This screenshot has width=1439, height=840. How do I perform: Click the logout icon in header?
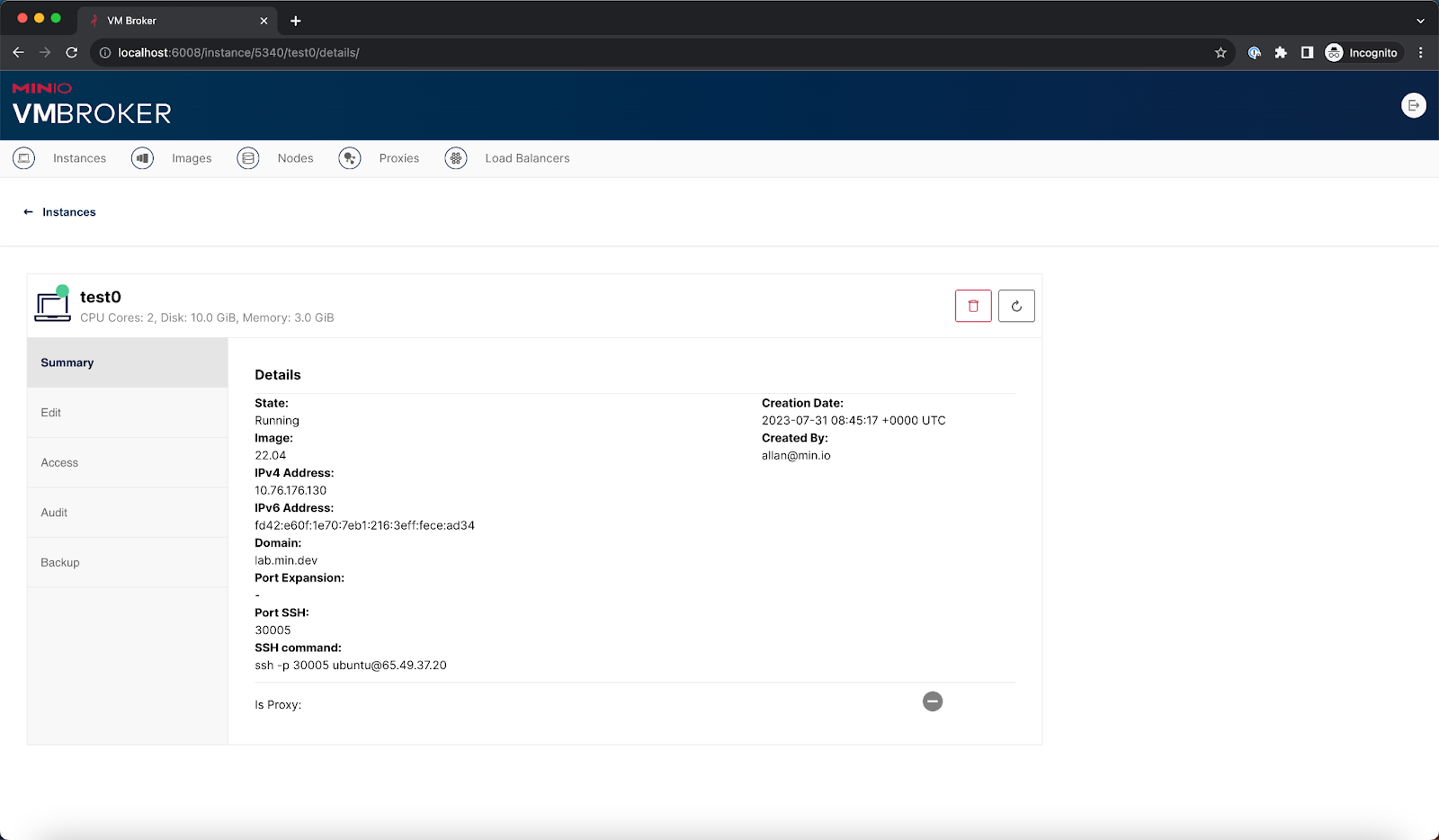coord(1413,105)
